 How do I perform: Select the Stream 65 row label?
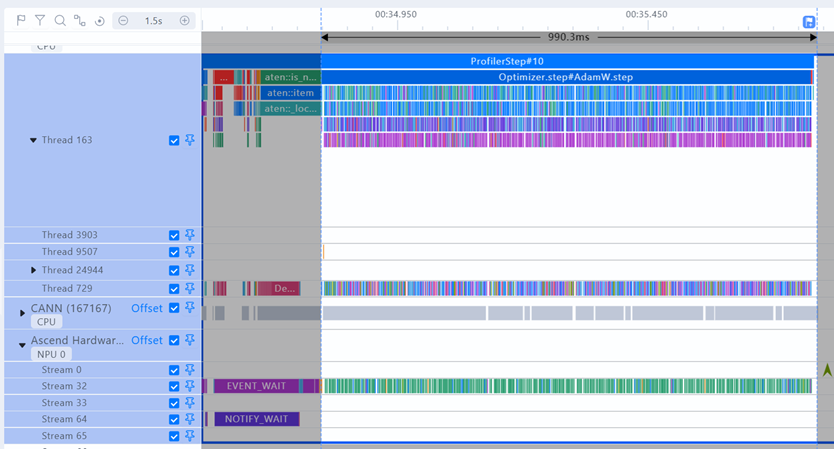click(x=64, y=436)
